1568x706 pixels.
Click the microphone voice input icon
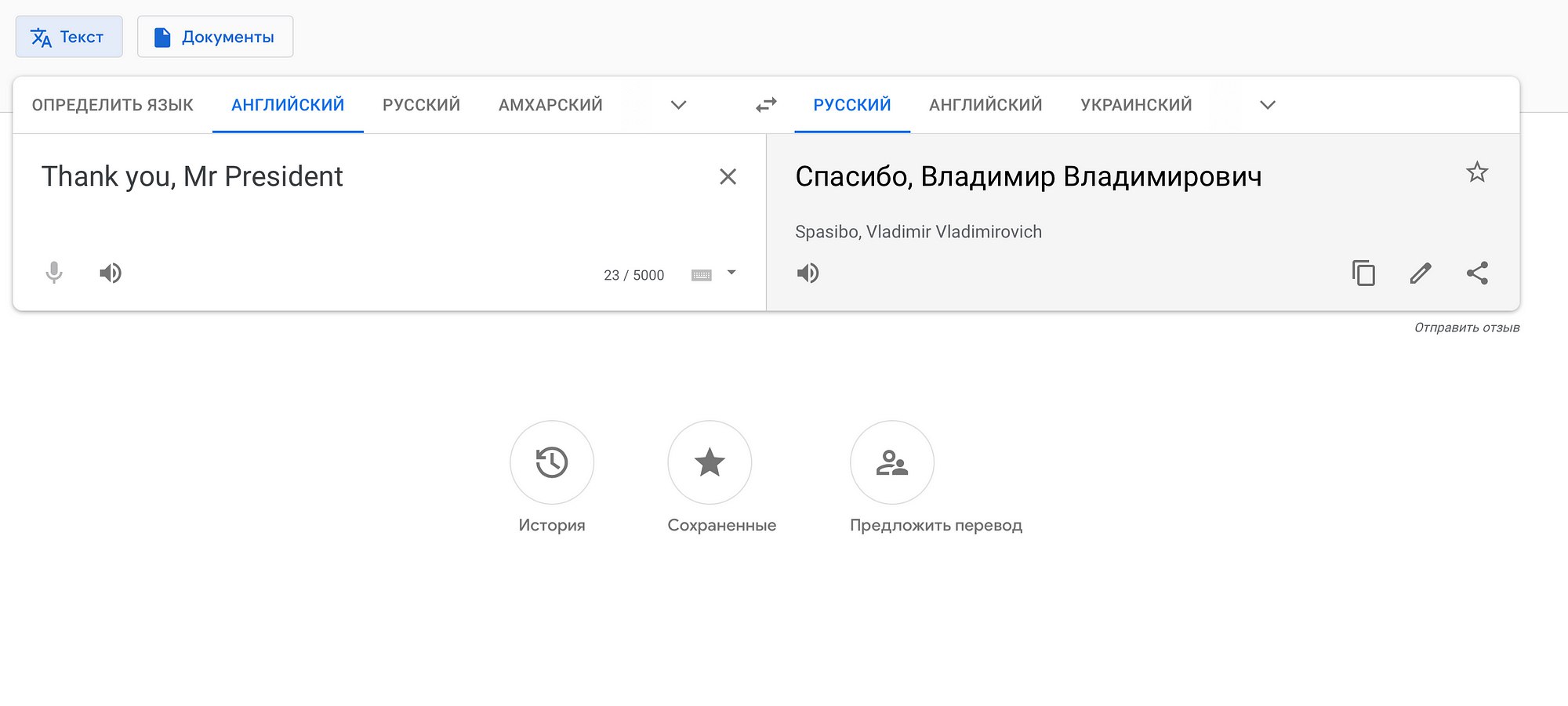54,273
